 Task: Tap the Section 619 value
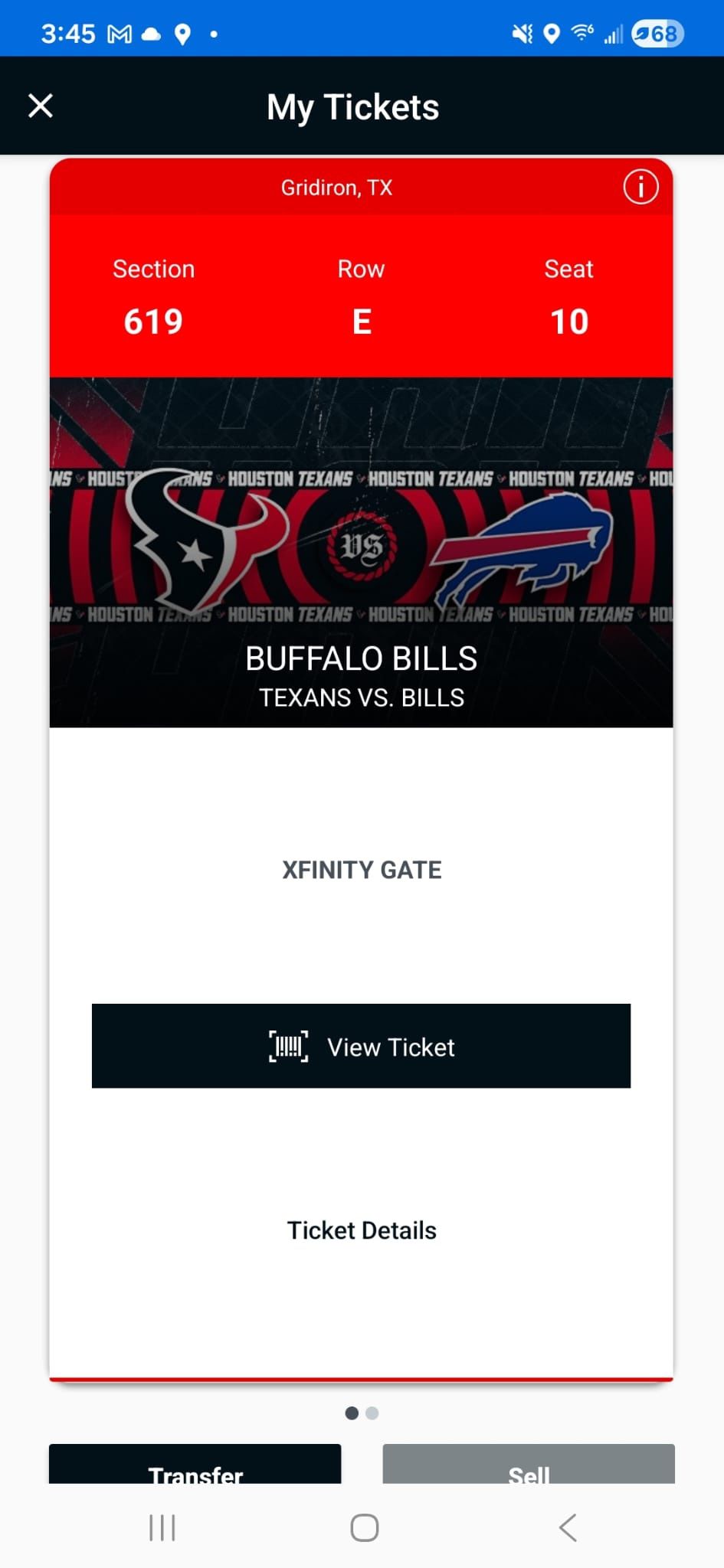pos(153,322)
